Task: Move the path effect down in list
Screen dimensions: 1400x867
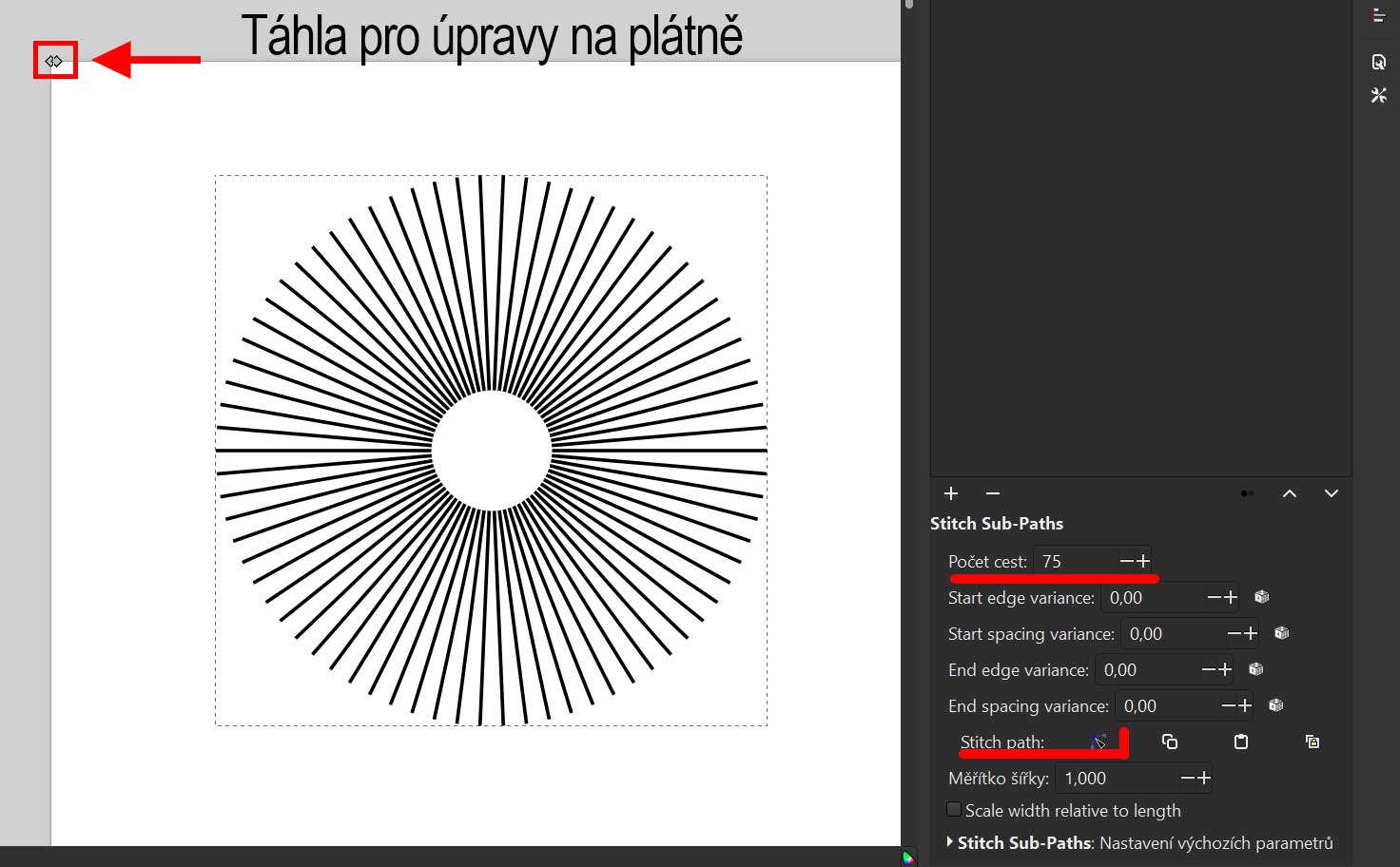Action: pyautogui.click(x=1331, y=493)
